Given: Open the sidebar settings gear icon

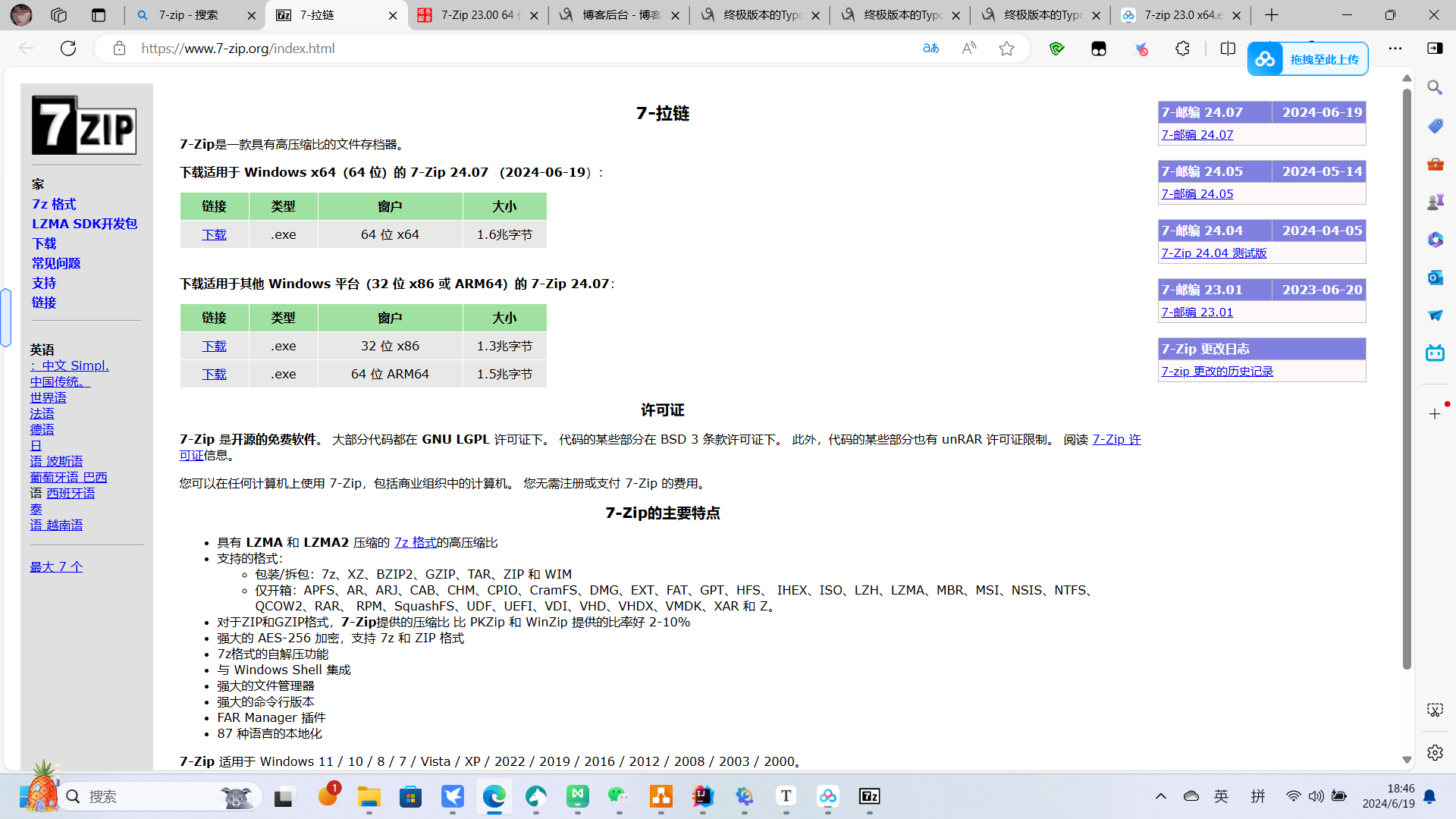Looking at the screenshot, I should click(1435, 752).
